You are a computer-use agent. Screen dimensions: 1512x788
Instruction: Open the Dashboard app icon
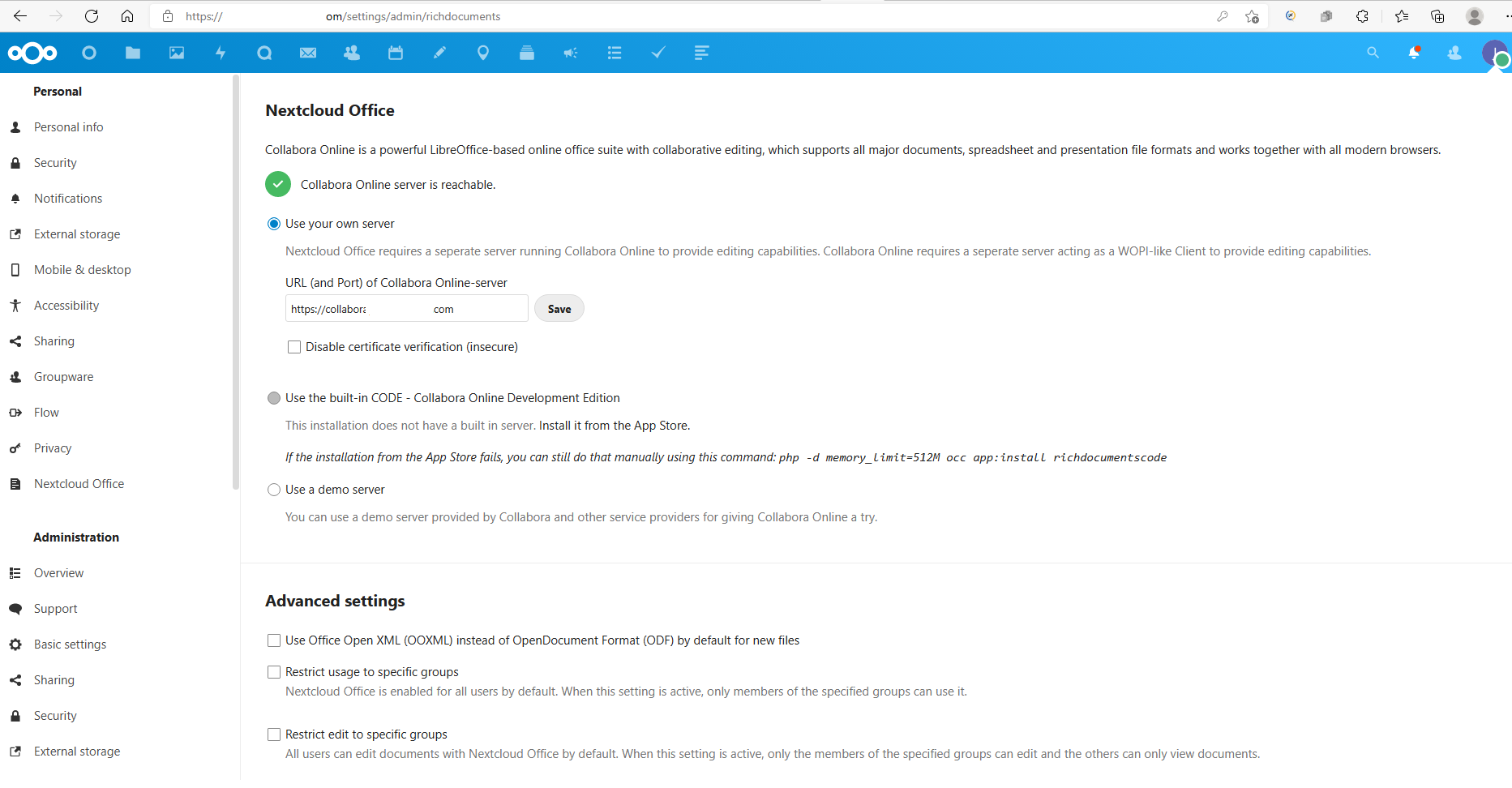tap(89, 53)
